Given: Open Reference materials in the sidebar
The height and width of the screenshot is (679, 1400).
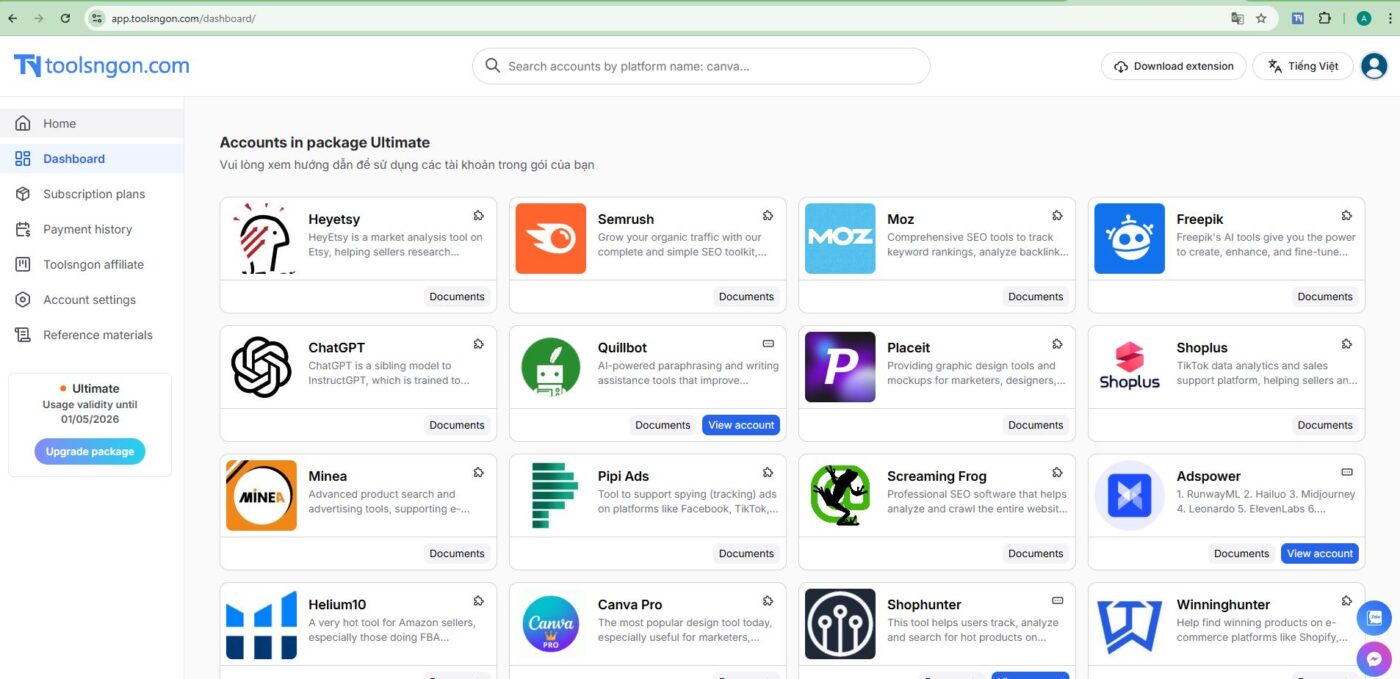Looking at the screenshot, I should click(92, 335).
